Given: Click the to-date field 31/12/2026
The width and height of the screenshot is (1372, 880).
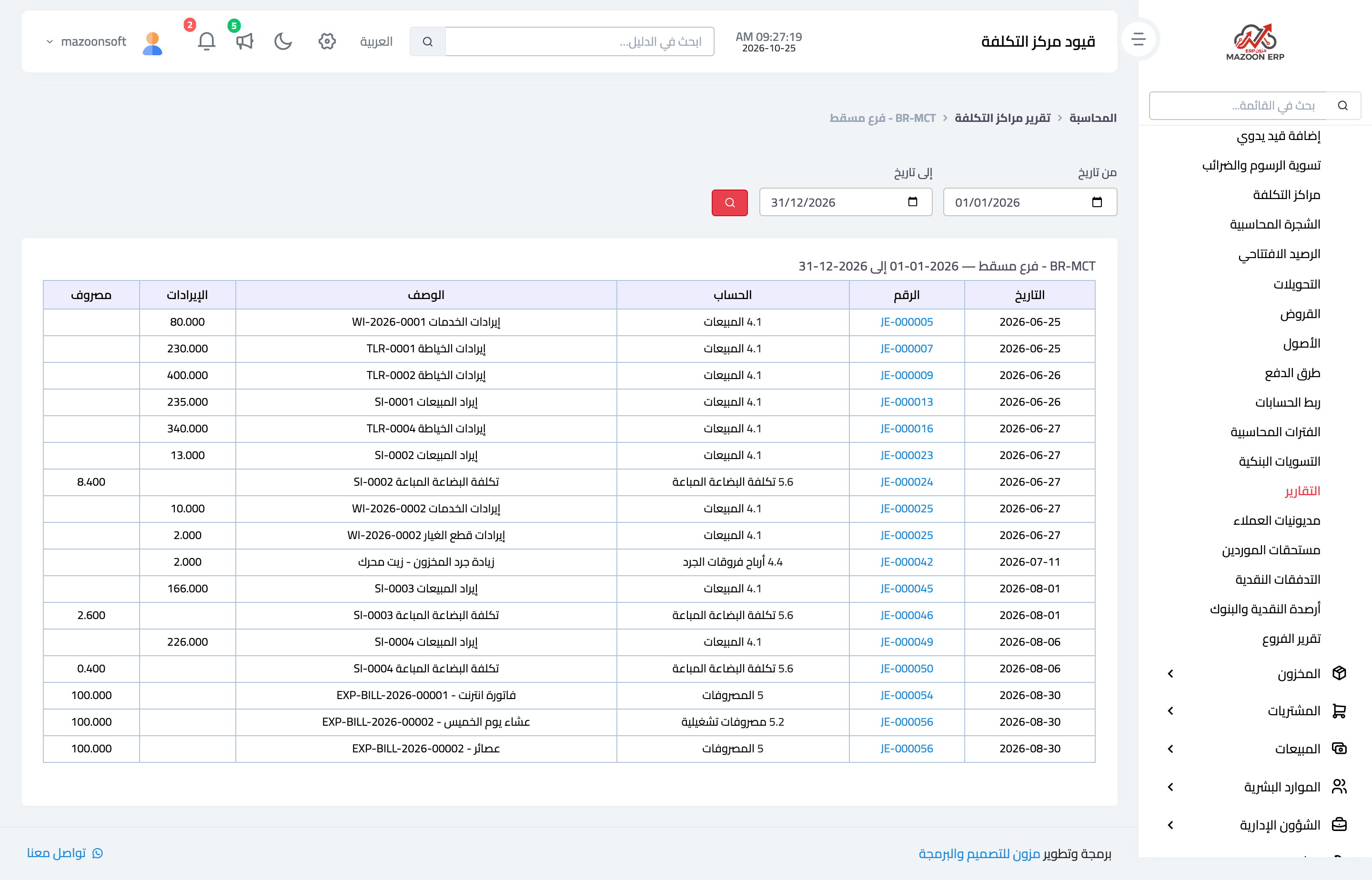Looking at the screenshot, I should tap(846, 202).
